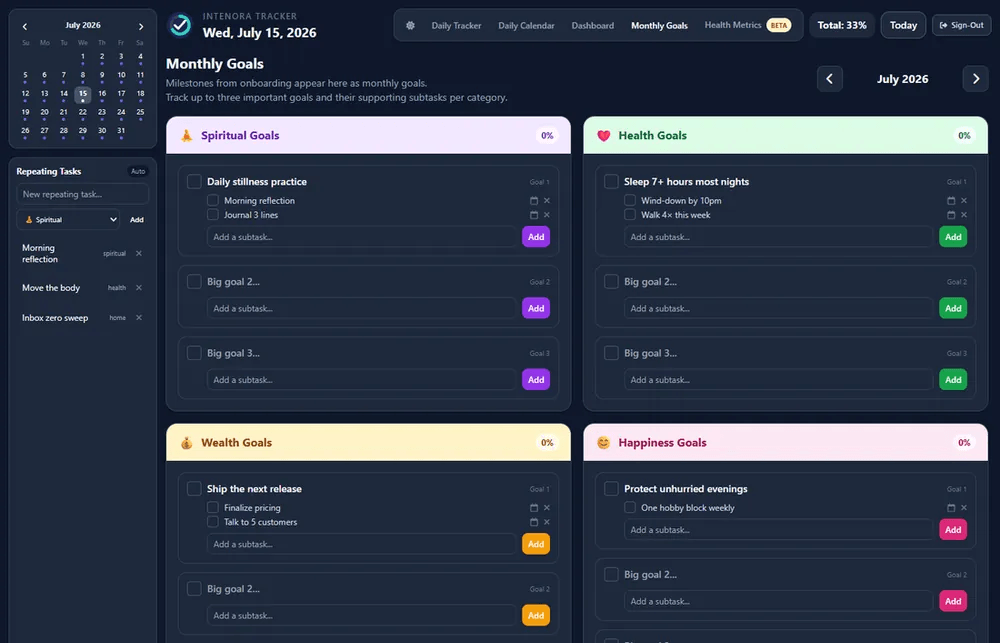1000x643 pixels.
Task: Click the Total: 33% progress badge
Action: pyautogui.click(x=842, y=26)
